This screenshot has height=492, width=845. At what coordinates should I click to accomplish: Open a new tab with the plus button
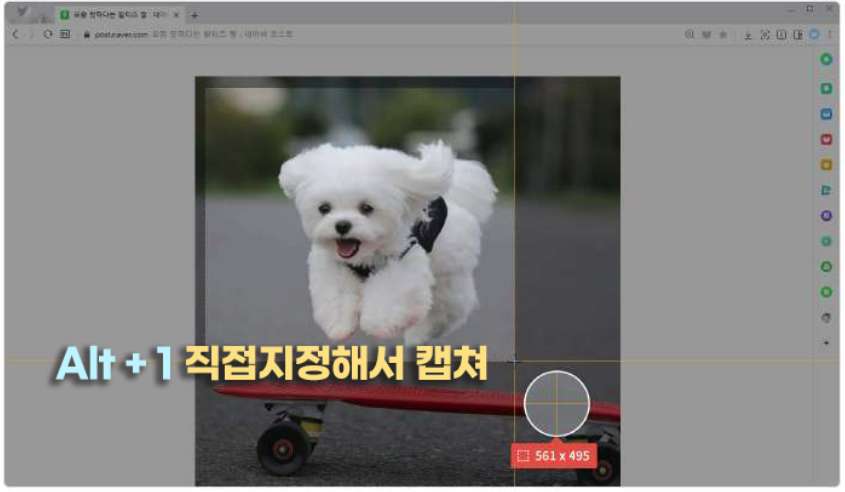(x=195, y=15)
